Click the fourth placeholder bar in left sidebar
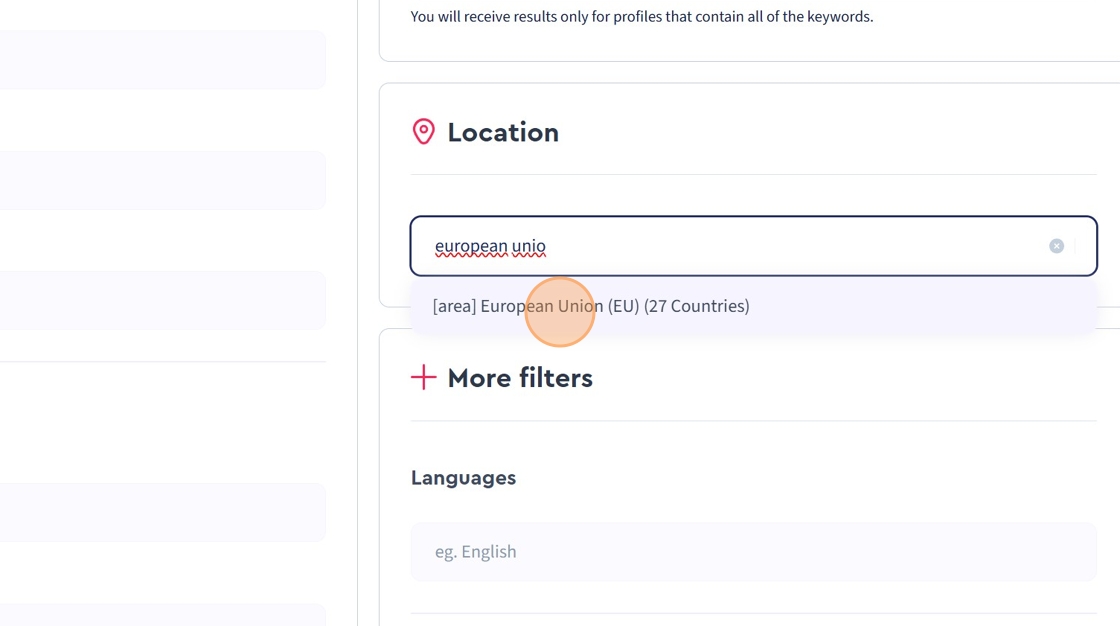The height and width of the screenshot is (626, 1120). tap(163, 512)
